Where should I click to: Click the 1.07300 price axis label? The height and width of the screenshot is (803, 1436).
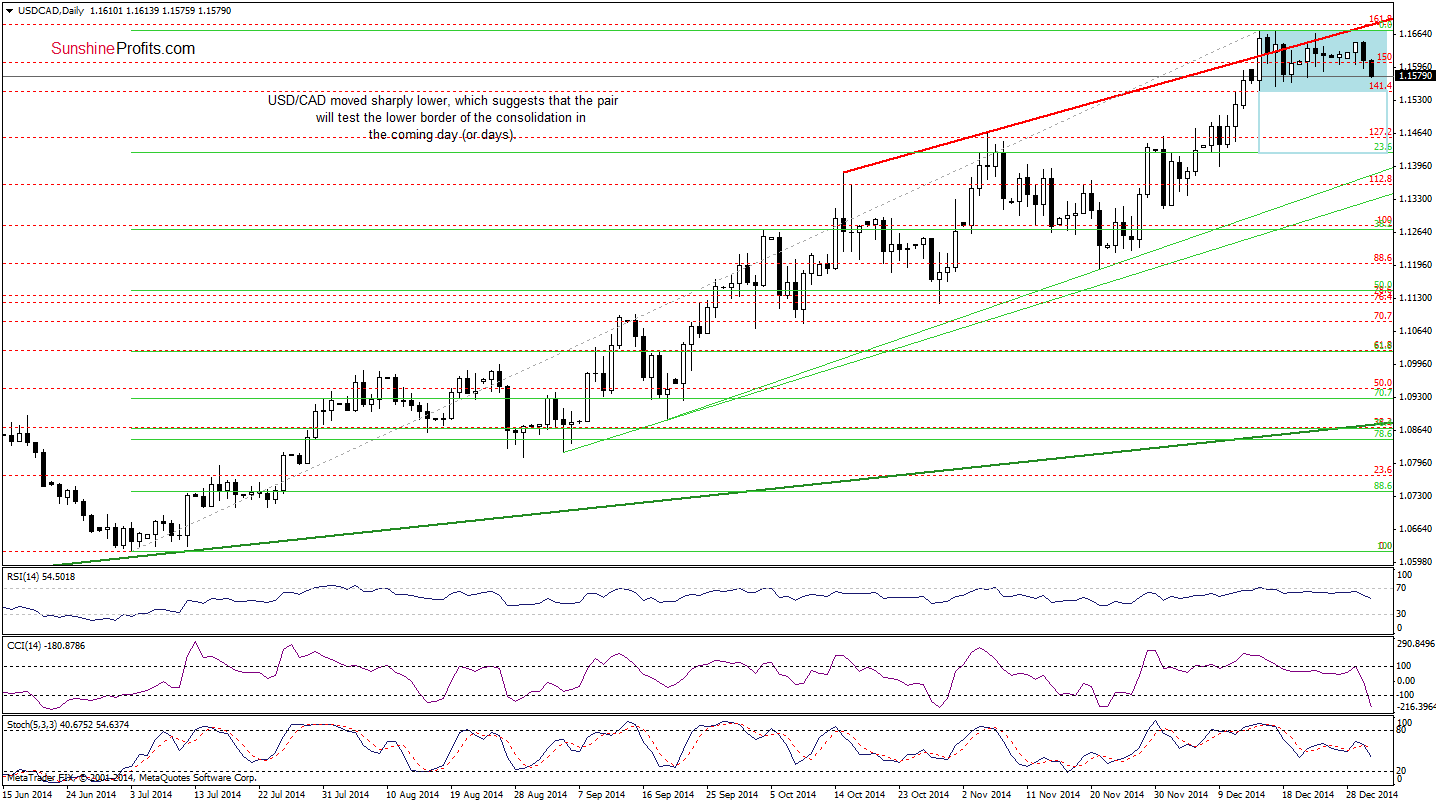[x=1415, y=496]
